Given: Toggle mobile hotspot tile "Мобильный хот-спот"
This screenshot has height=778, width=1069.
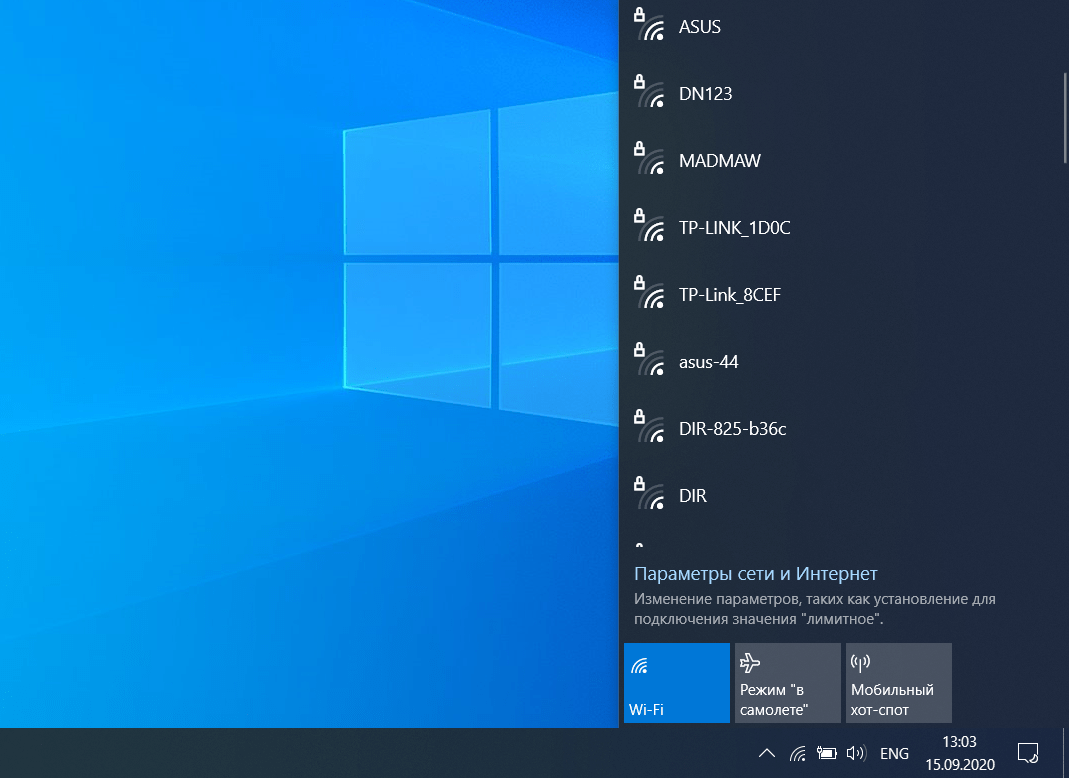Looking at the screenshot, I should 899,683.
